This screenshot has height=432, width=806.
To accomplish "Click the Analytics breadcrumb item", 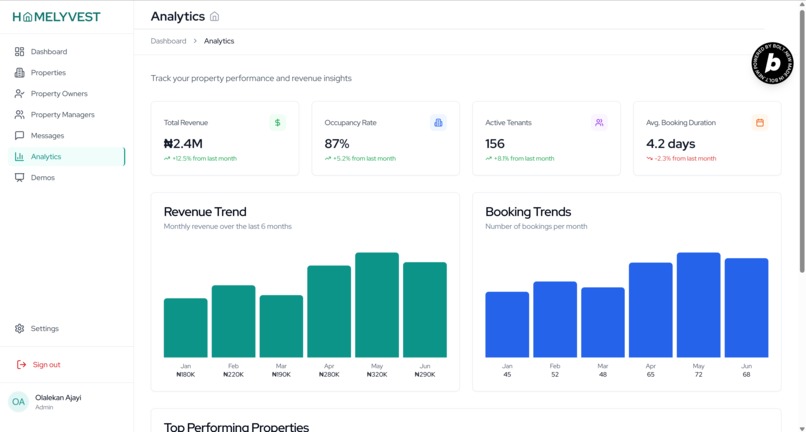I will (x=219, y=41).
